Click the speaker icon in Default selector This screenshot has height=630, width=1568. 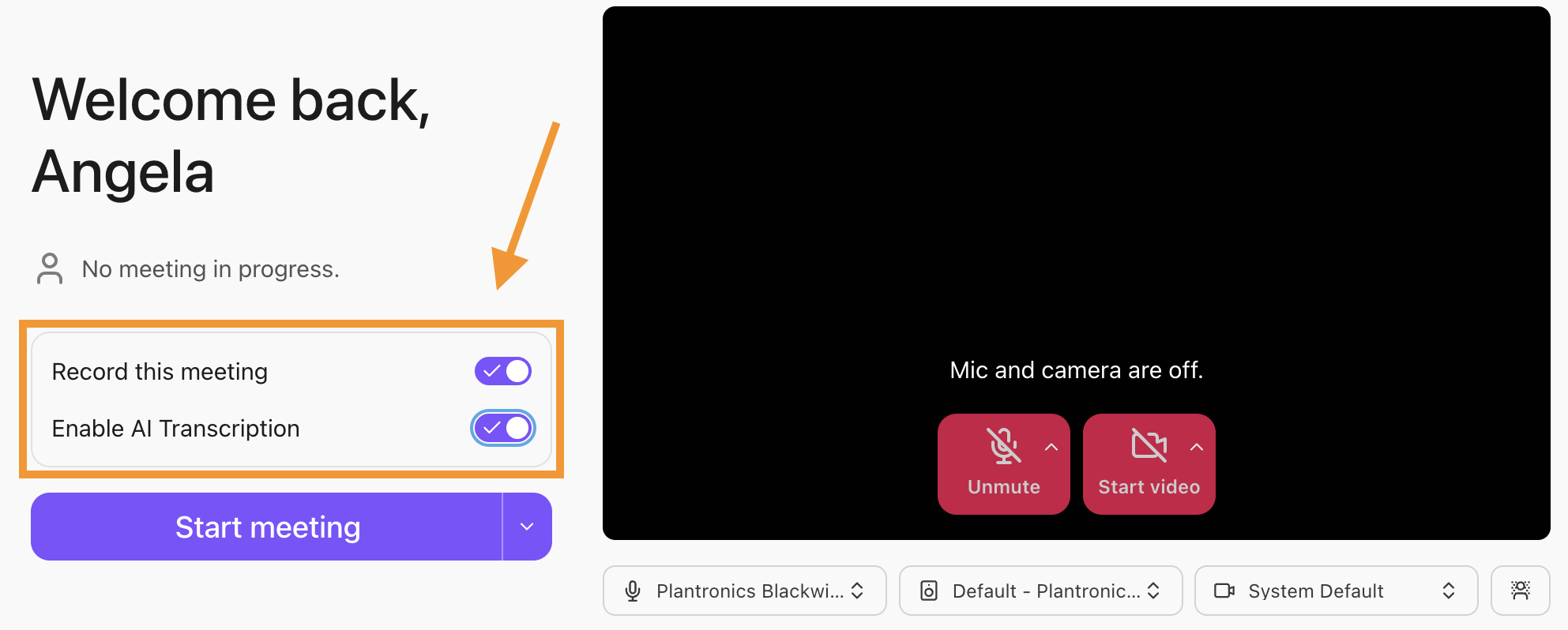point(929,591)
